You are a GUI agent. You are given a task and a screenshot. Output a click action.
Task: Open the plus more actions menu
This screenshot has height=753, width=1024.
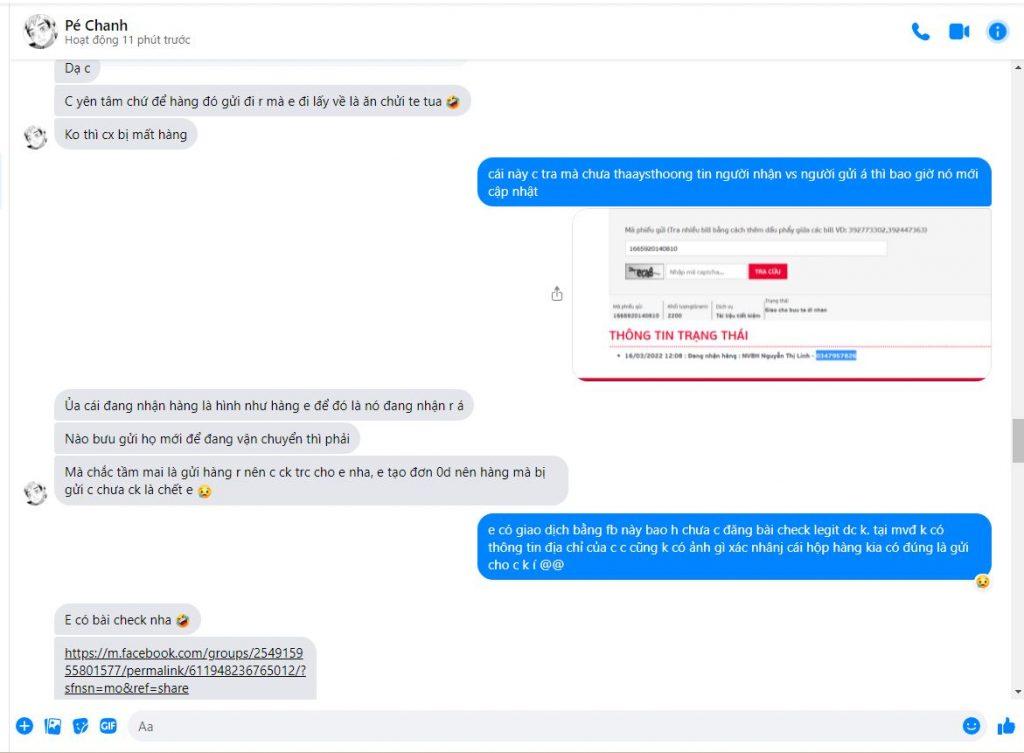pyautogui.click(x=24, y=726)
